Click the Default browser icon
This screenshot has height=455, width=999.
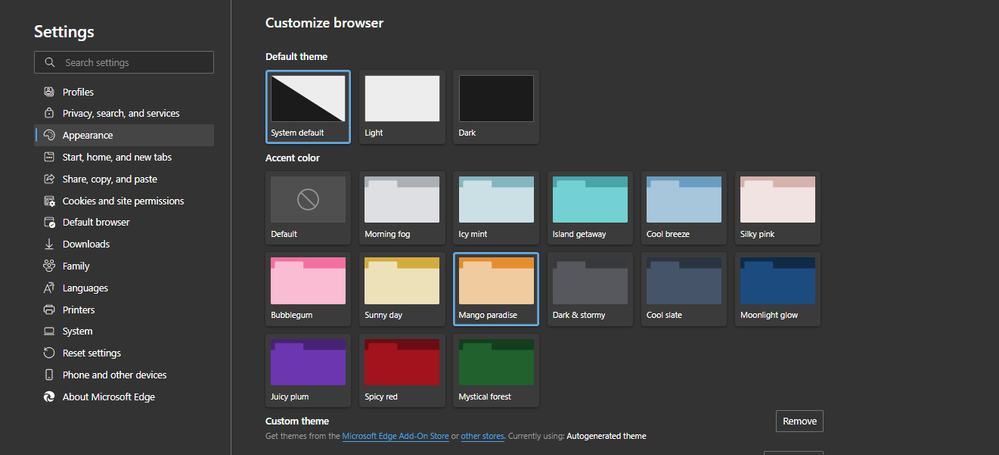(x=49, y=222)
